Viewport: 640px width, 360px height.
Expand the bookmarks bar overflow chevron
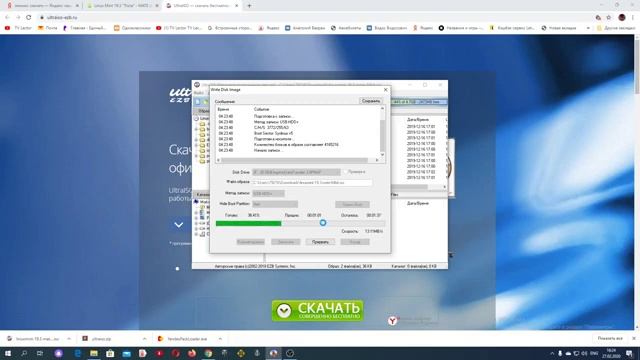click(588, 28)
